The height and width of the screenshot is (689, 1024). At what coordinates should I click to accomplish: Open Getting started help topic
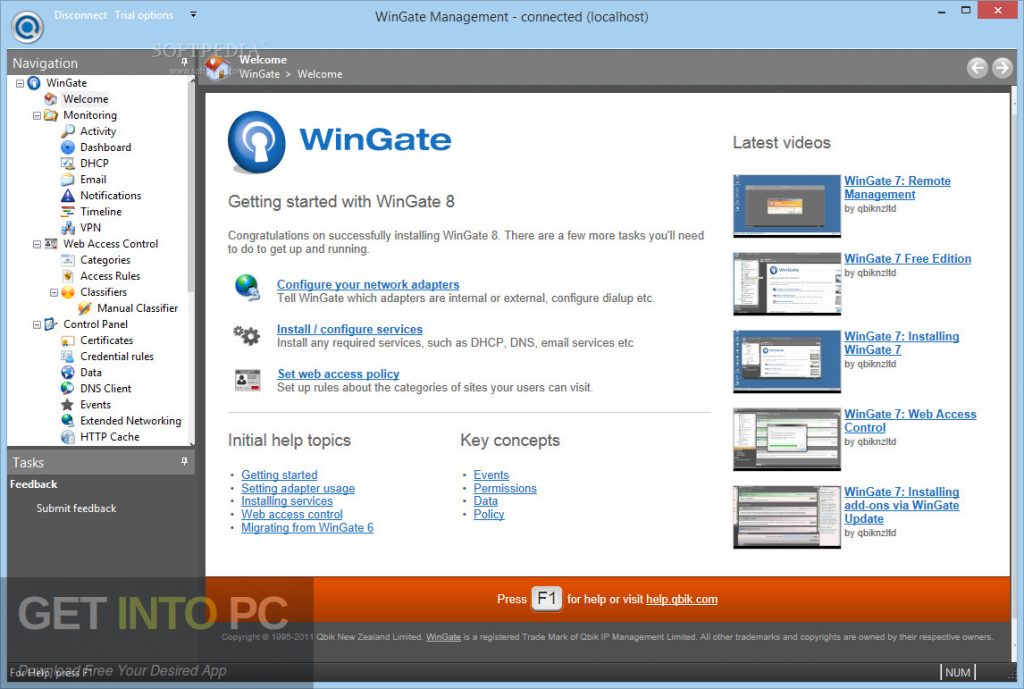coord(280,475)
